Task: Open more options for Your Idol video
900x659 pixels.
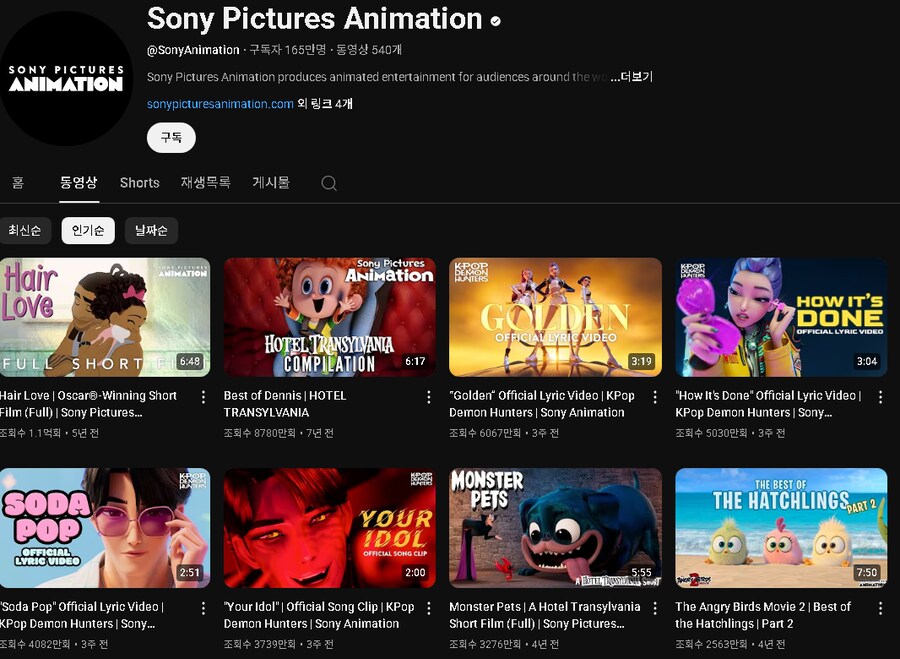Action: (429, 608)
